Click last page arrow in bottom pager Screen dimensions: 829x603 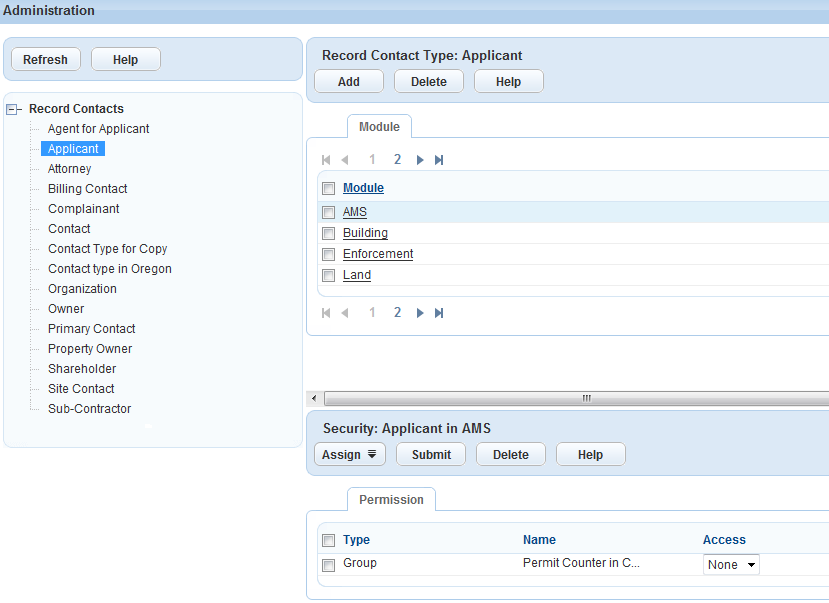tap(439, 313)
